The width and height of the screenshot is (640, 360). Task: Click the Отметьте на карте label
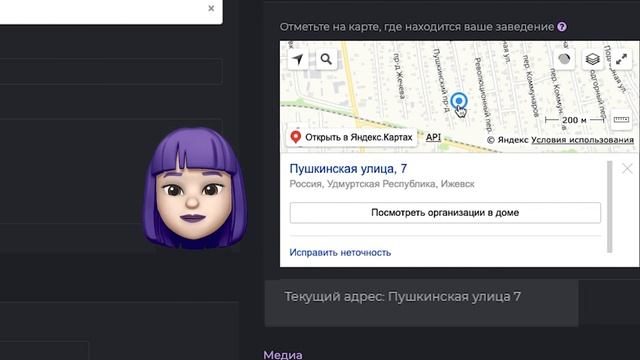pos(417,27)
